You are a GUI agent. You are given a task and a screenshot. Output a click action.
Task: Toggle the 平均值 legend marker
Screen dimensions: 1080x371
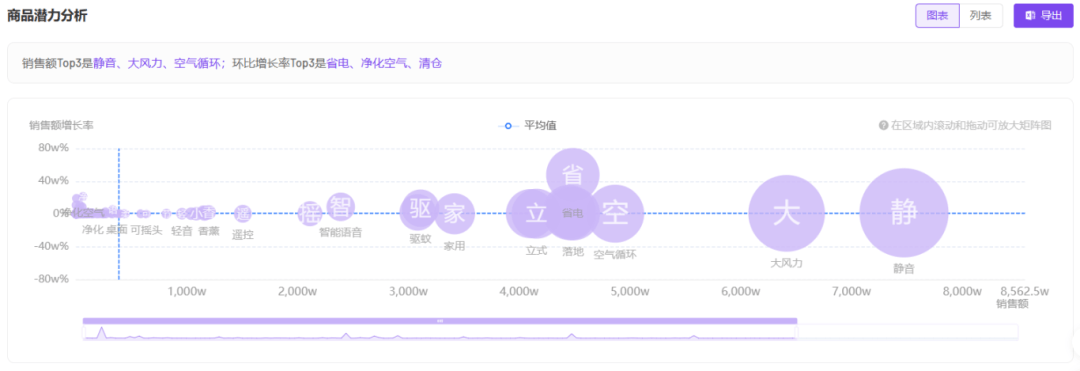(x=508, y=125)
